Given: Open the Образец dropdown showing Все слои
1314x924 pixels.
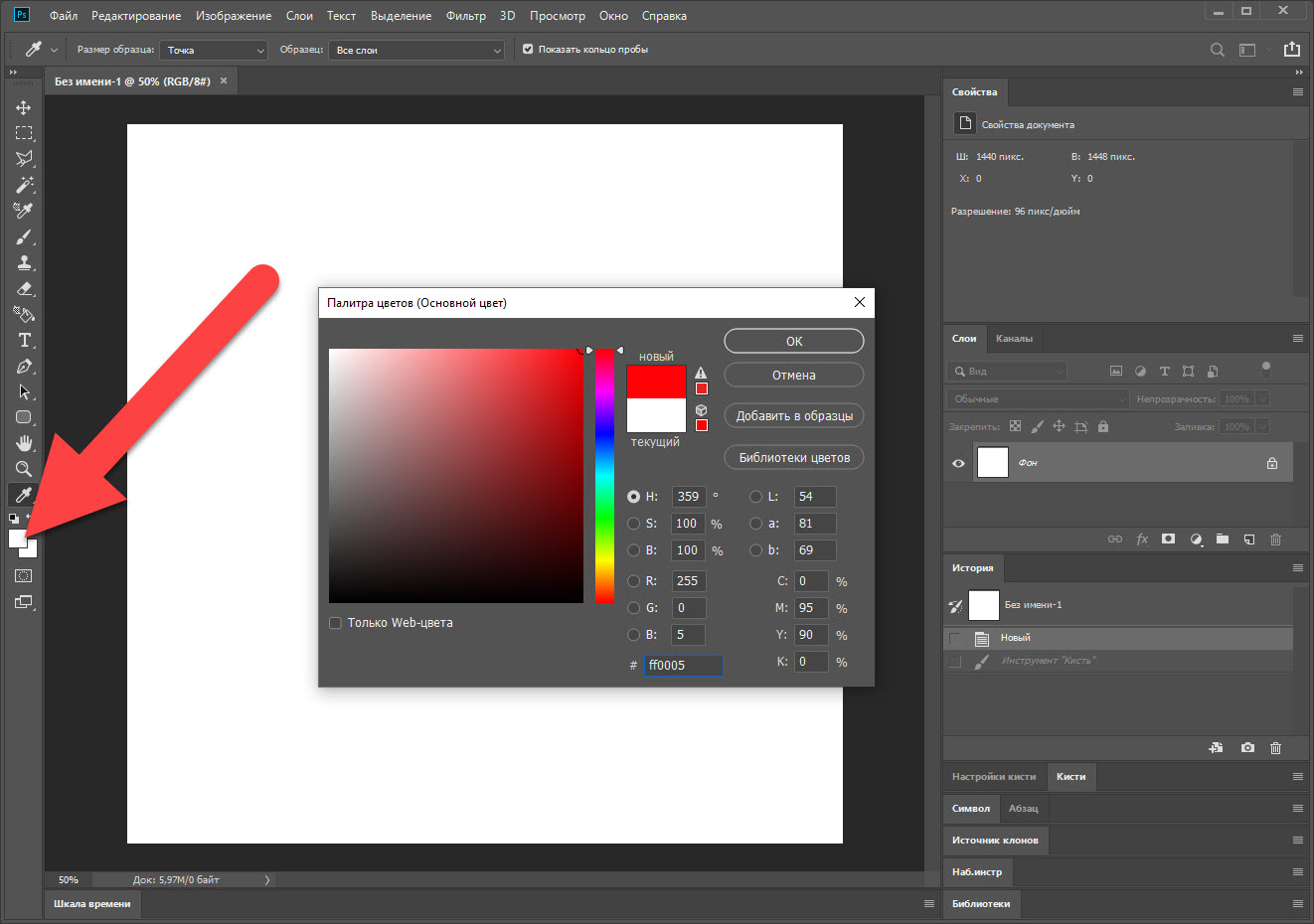Looking at the screenshot, I should [416, 50].
